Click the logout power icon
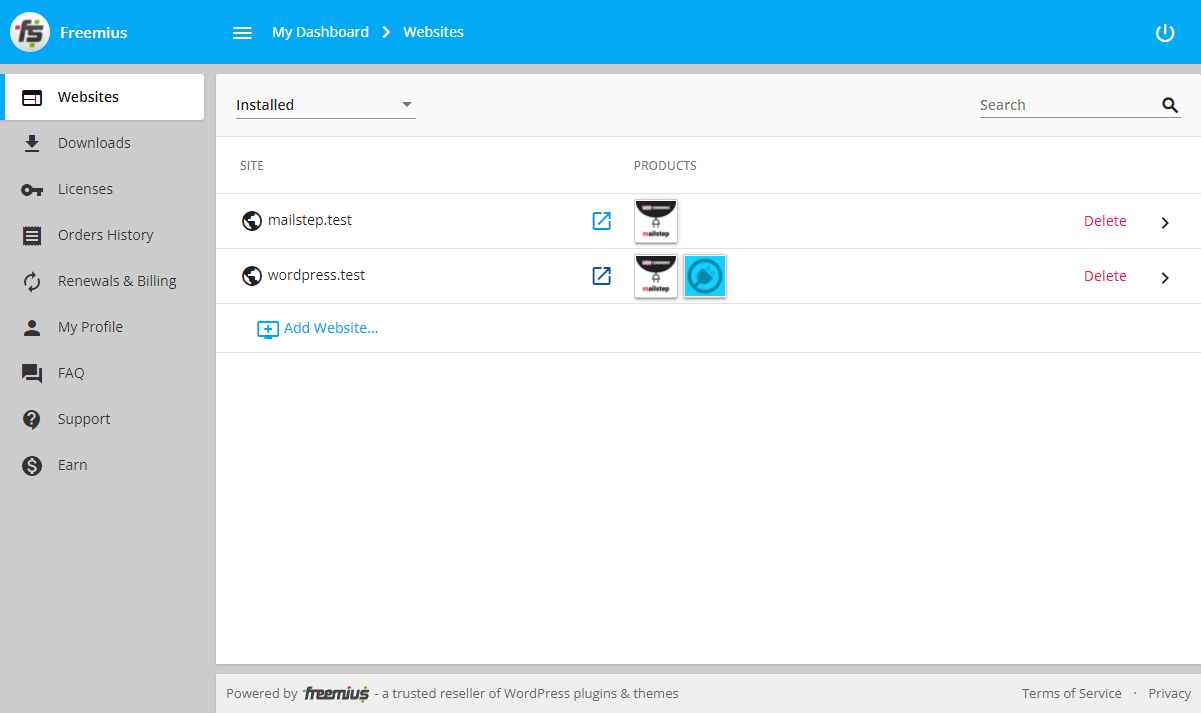Screen dimensions: 1201x713 coord(1165,32)
